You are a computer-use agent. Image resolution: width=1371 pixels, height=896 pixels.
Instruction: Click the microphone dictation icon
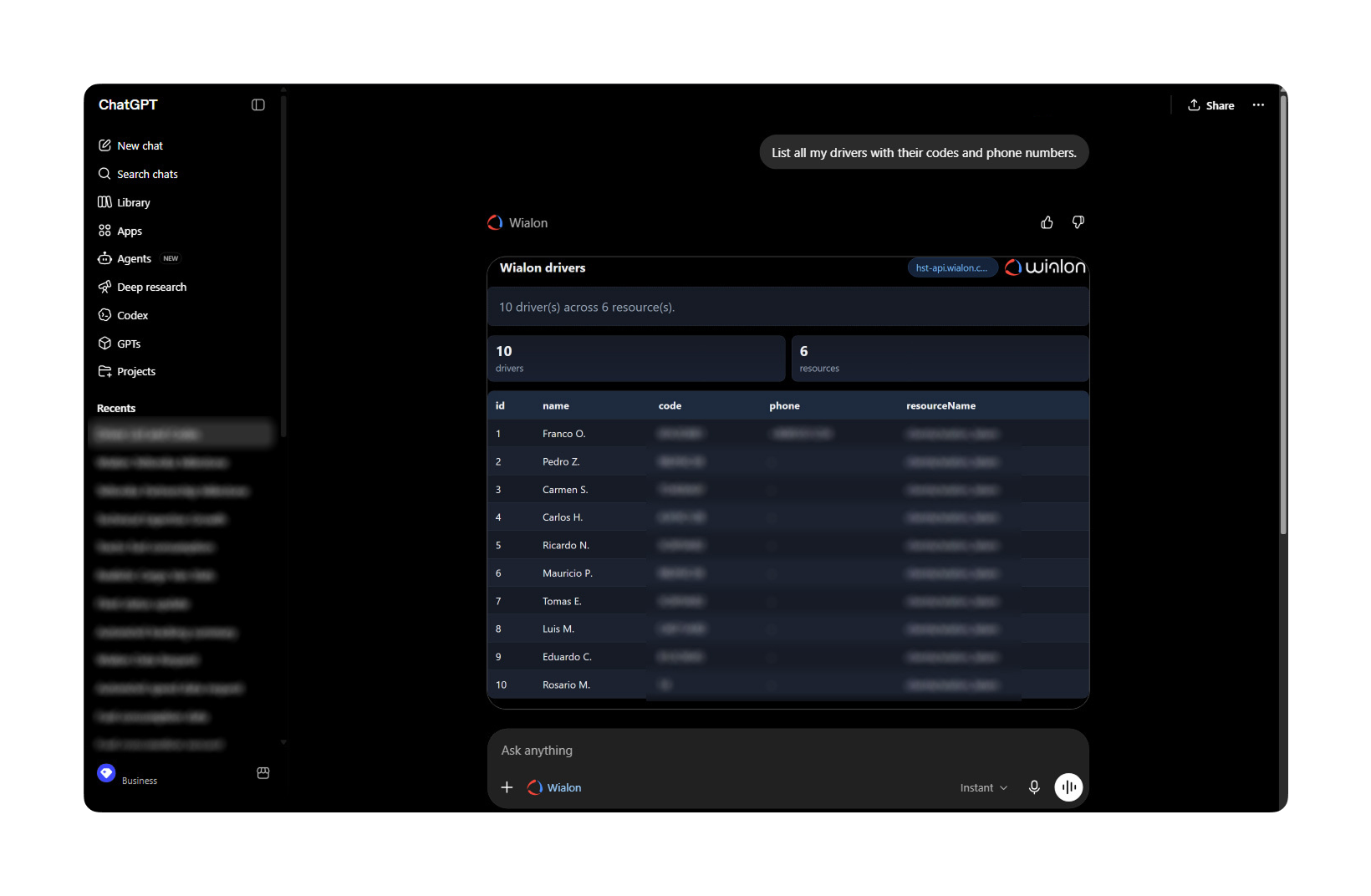pyautogui.click(x=1034, y=787)
